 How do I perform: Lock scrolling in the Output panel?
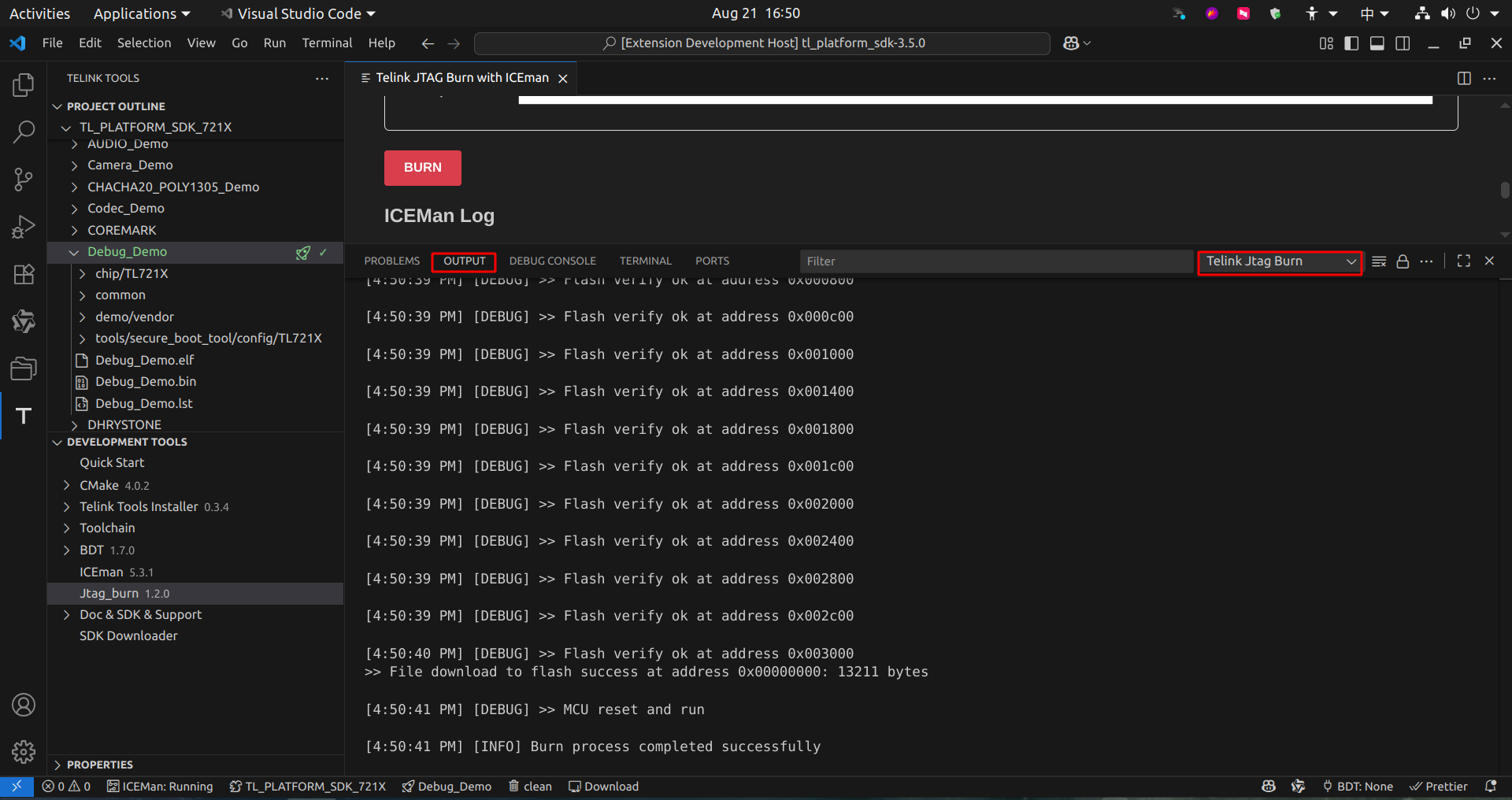point(1403,261)
